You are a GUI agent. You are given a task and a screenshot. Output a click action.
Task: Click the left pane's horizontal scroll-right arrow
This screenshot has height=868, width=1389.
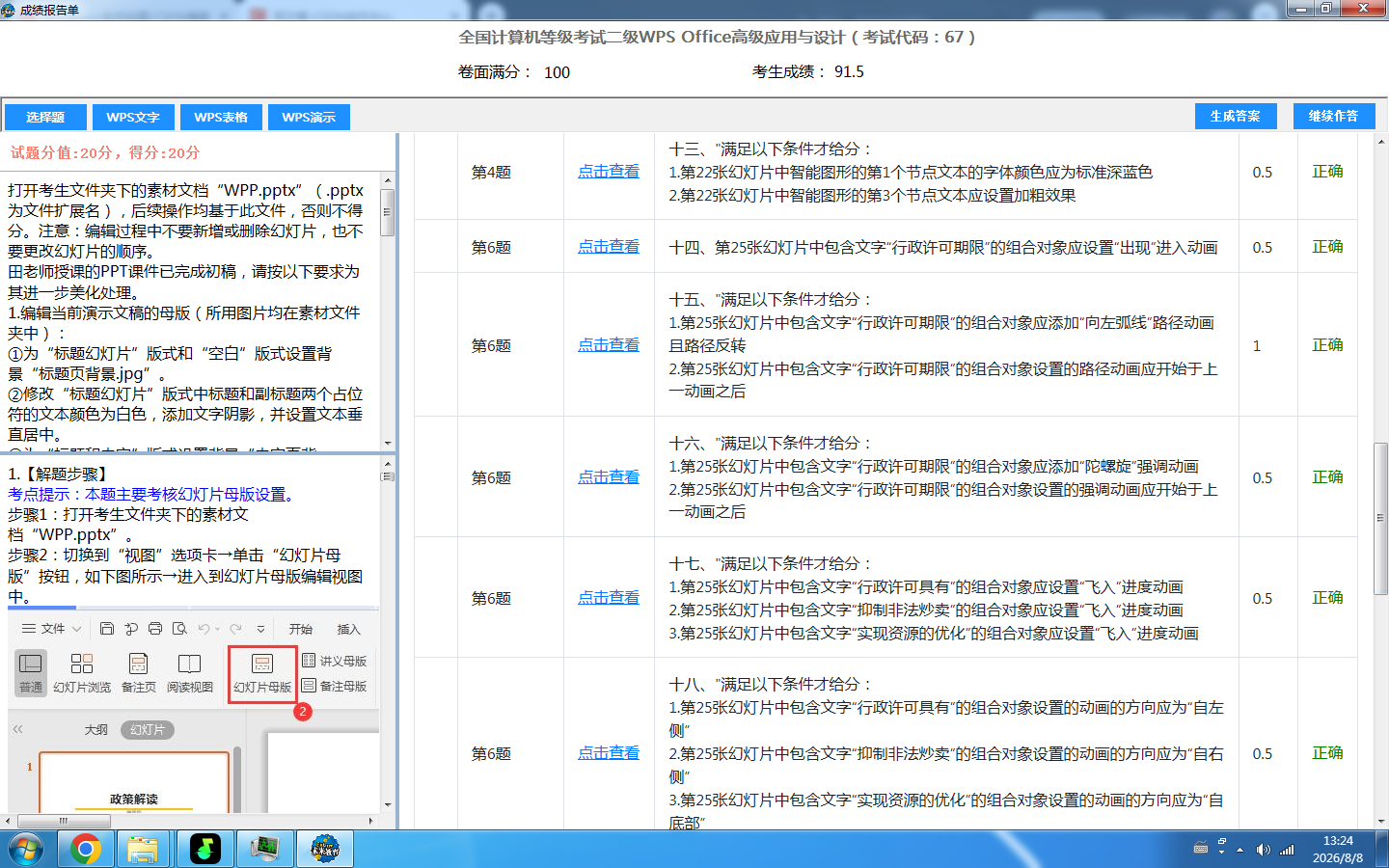371,821
